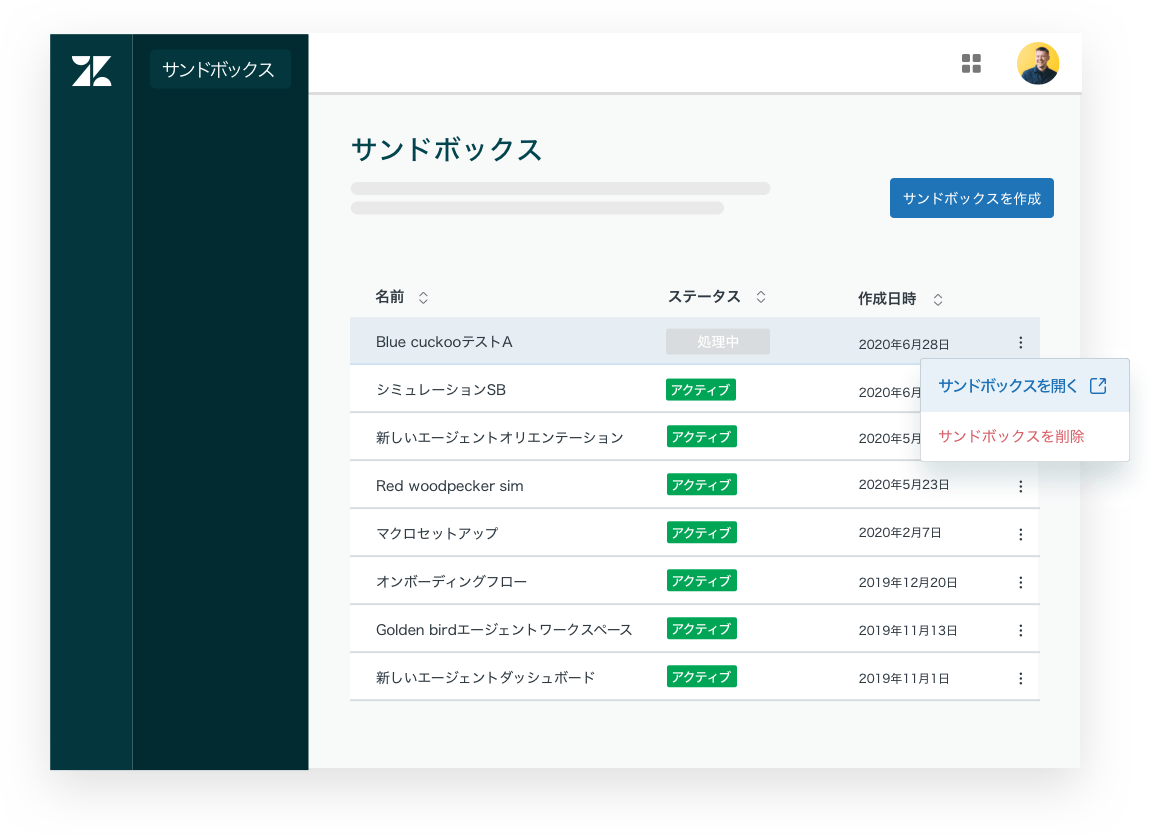The image size is (1156, 836).
Task: Open options menu for マクロセットアップ row
Action: [1020, 535]
